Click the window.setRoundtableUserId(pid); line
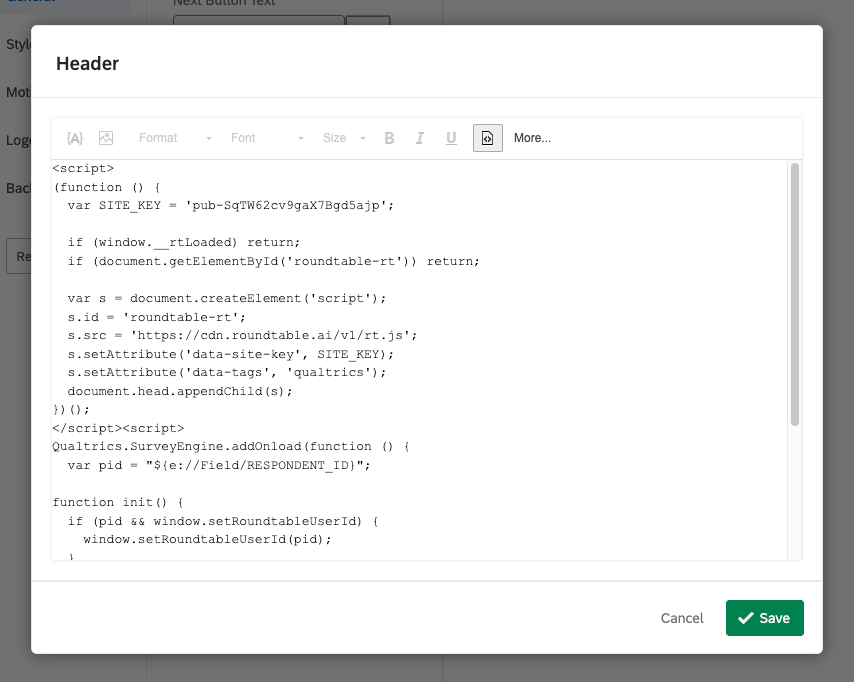Screen dimensions: 854x682 click(x=207, y=539)
